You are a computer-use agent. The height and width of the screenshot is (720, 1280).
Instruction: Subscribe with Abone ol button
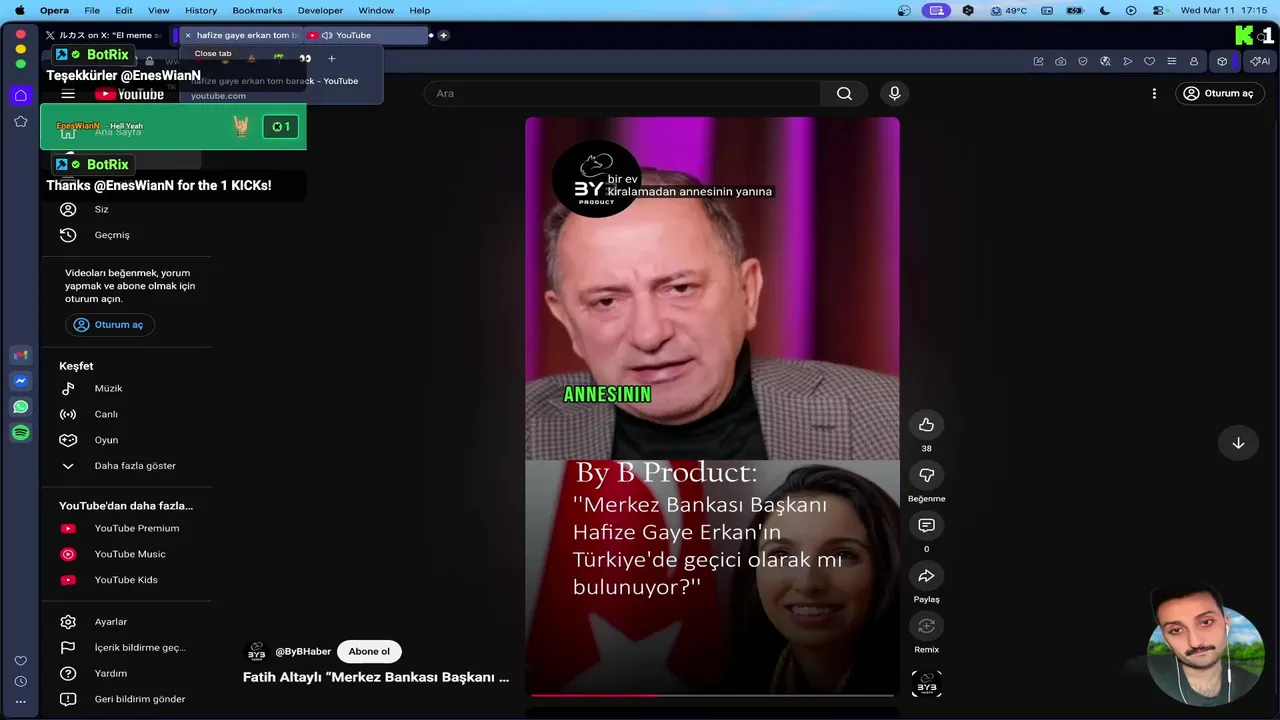369,651
